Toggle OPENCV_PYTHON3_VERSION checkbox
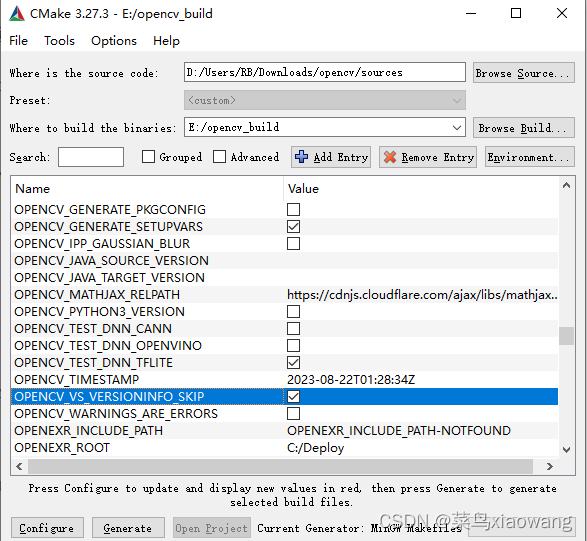 point(294,311)
